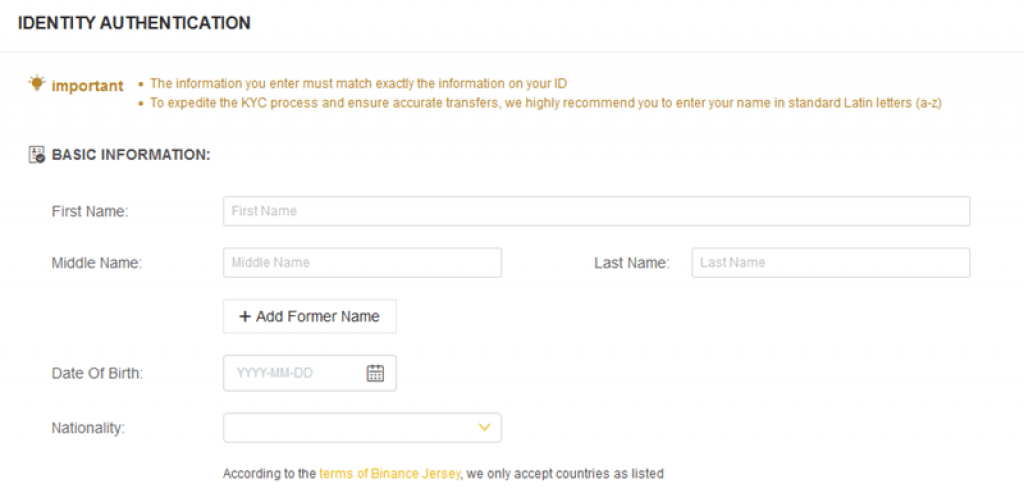The image size is (1024, 493).
Task: Click the lightbulb important icon
Action: (37, 84)
